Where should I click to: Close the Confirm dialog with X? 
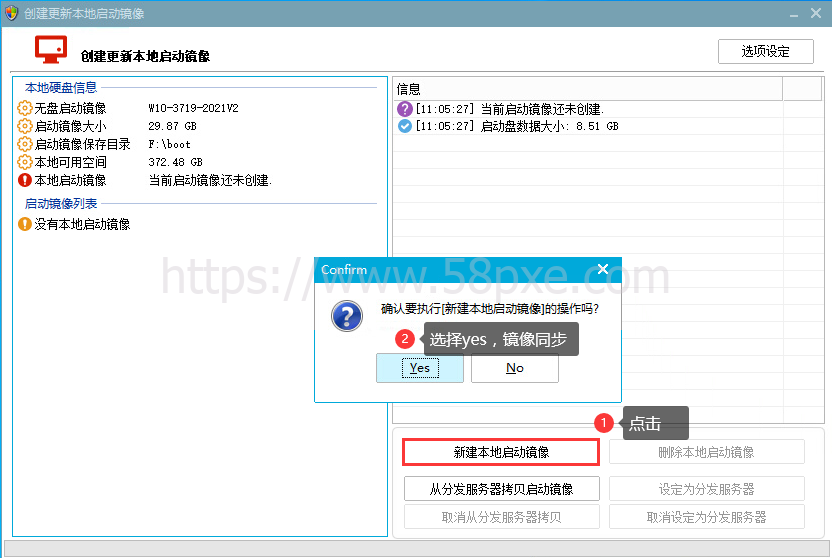(x=603, y=269)
